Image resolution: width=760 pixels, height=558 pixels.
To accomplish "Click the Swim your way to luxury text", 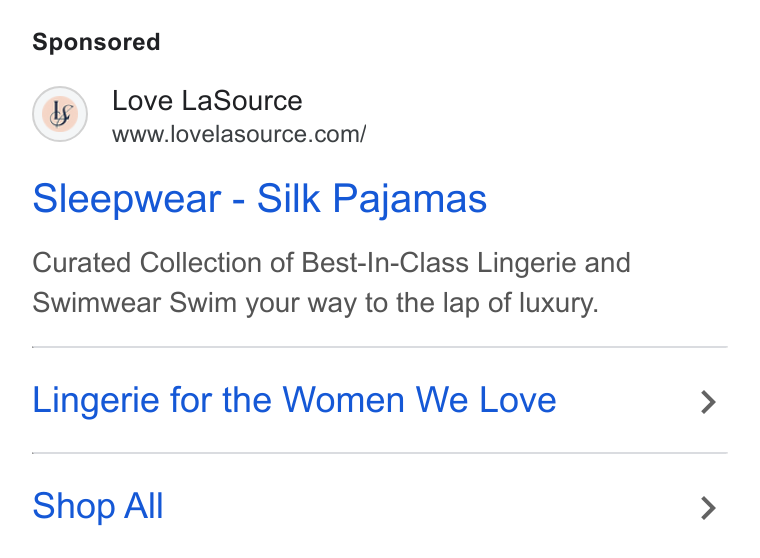I will tap(384, 303).
